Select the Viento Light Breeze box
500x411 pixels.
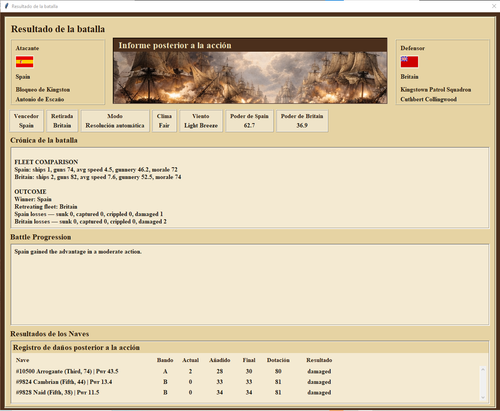click(x=201, y=121)
